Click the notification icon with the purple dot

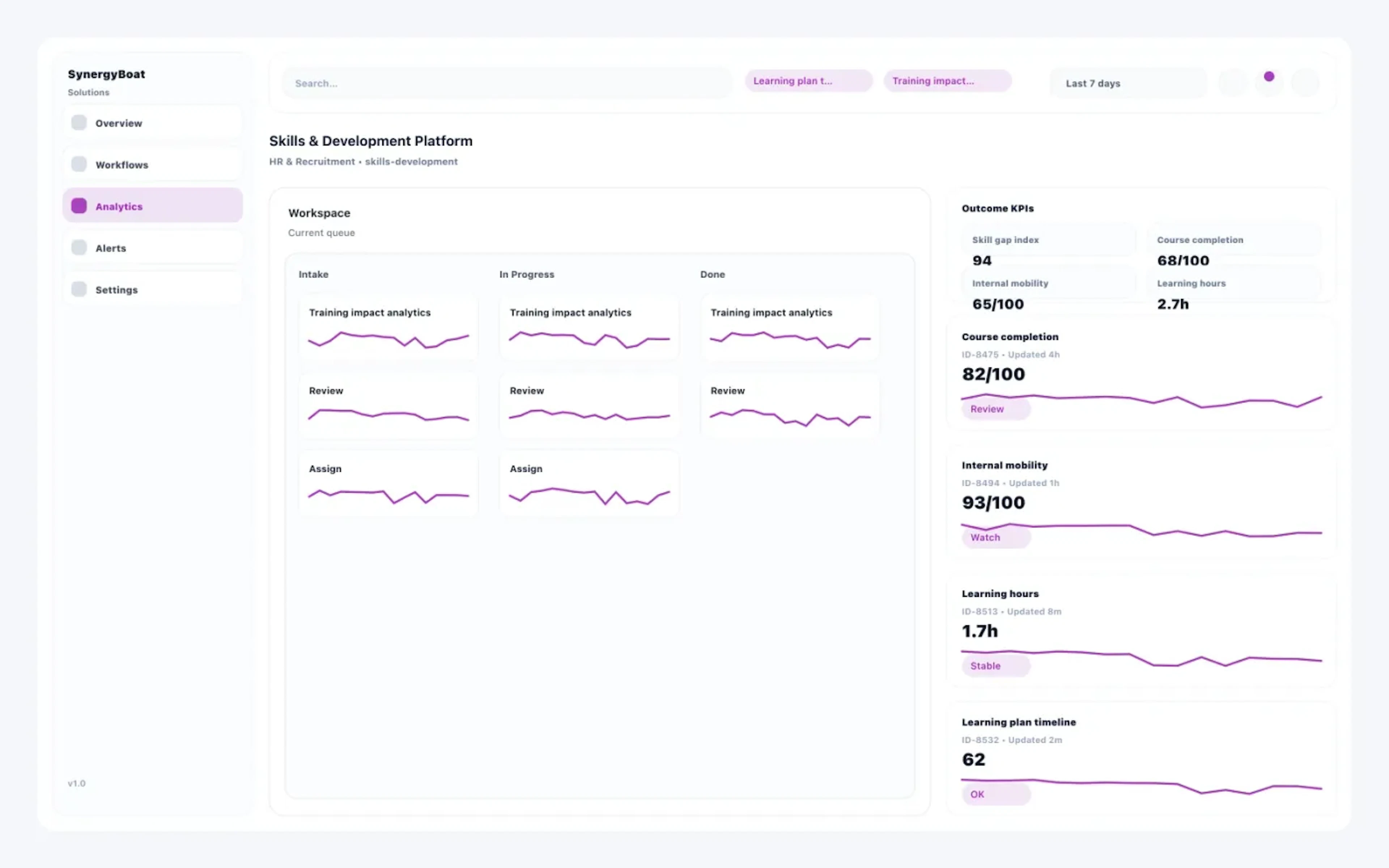[x=1269, y=83]
